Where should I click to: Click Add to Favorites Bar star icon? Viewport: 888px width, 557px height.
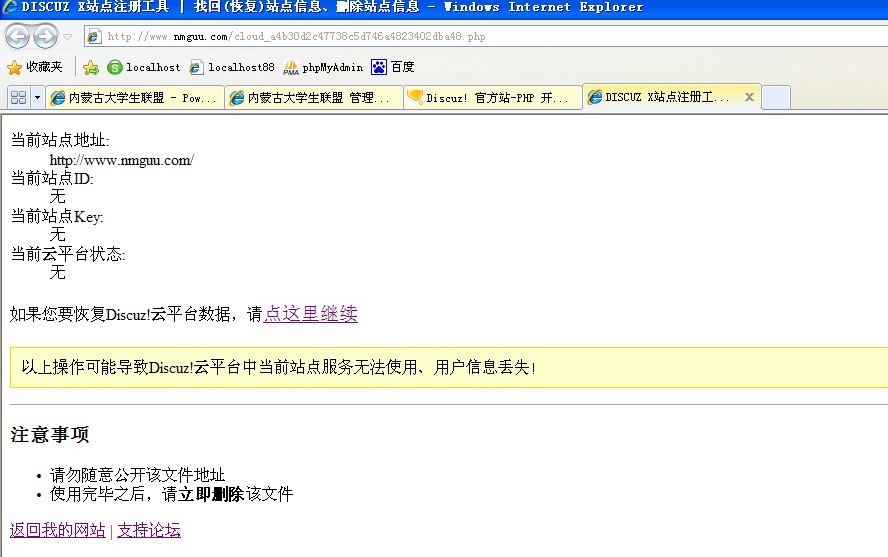91,68
